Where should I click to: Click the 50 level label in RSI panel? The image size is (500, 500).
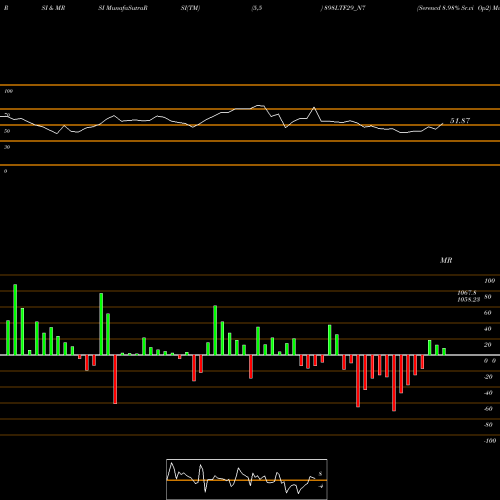(7, 131)
